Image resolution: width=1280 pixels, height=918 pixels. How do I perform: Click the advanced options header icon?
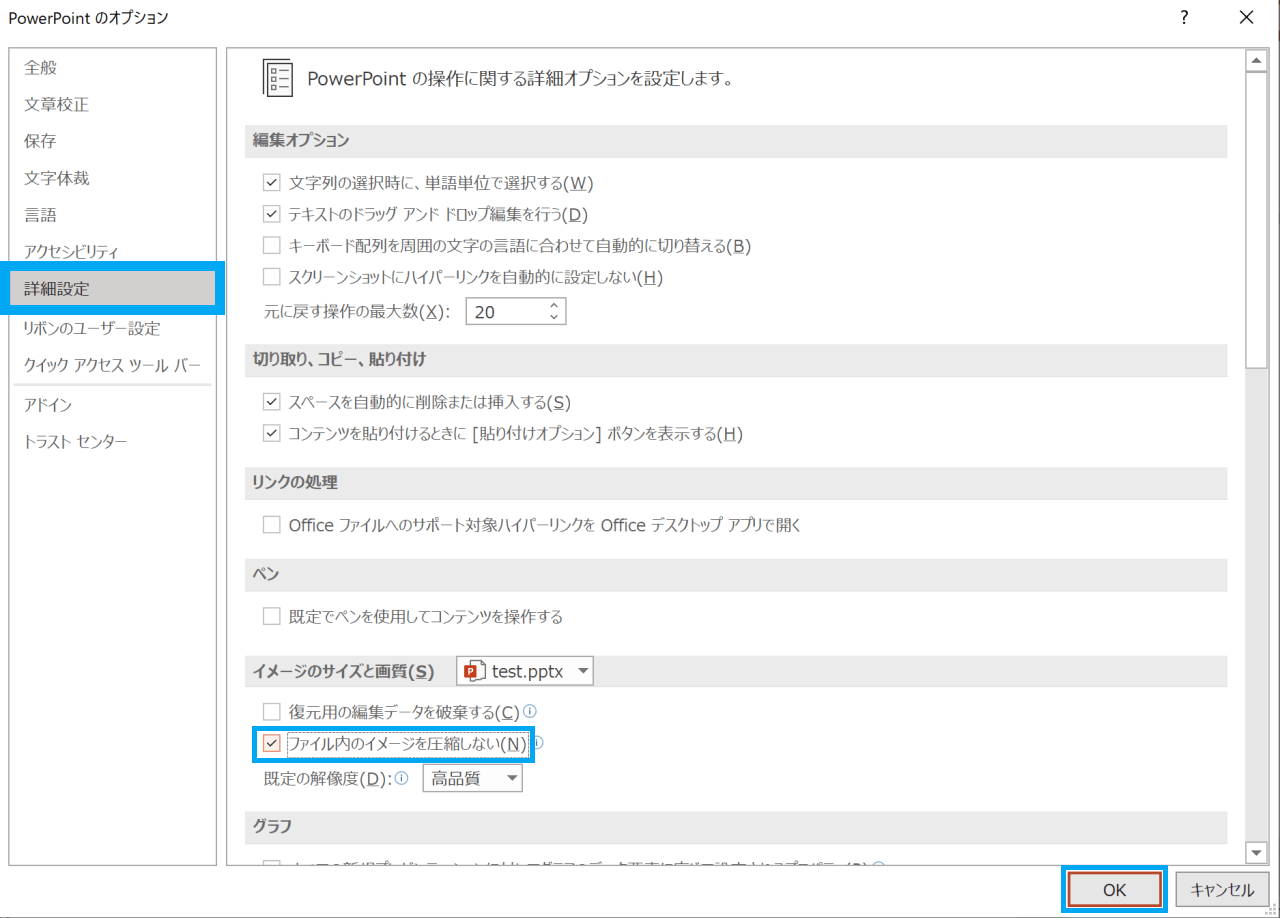(277, 77)
